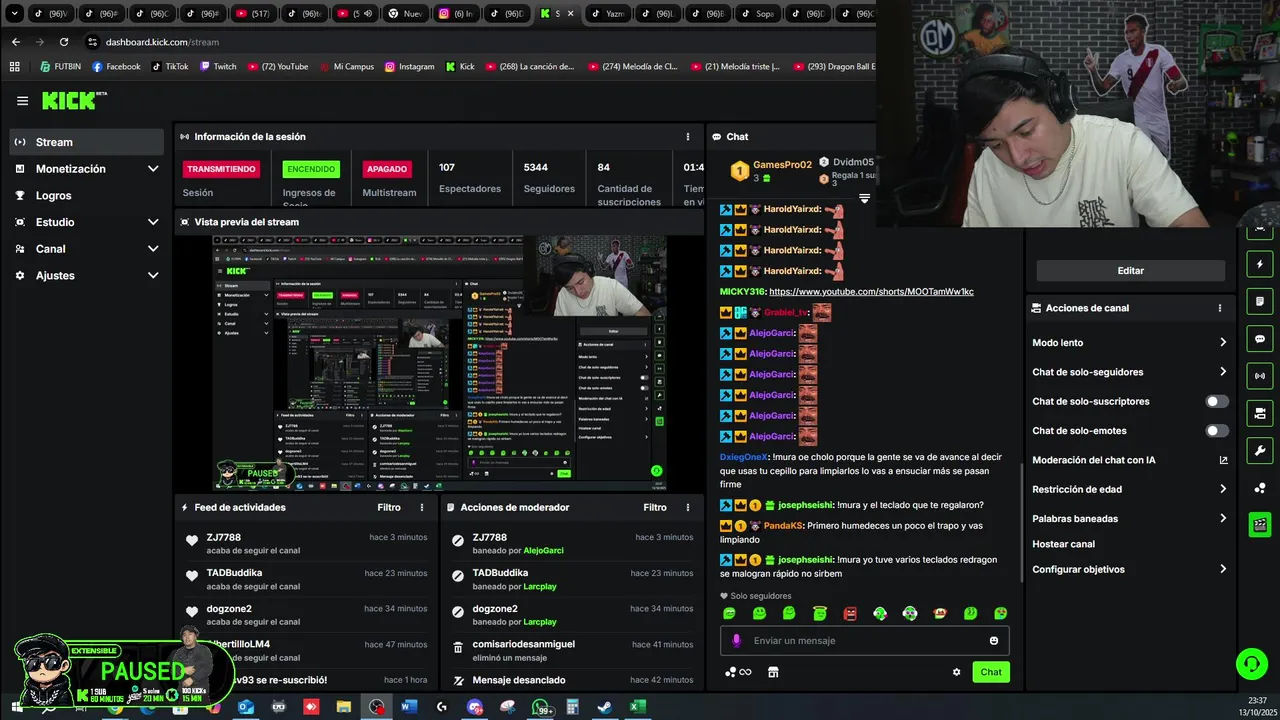This screenshot has width=1280, height=720.
Task: Click the Enviar un mensaje field
Action: coord(865,641)
